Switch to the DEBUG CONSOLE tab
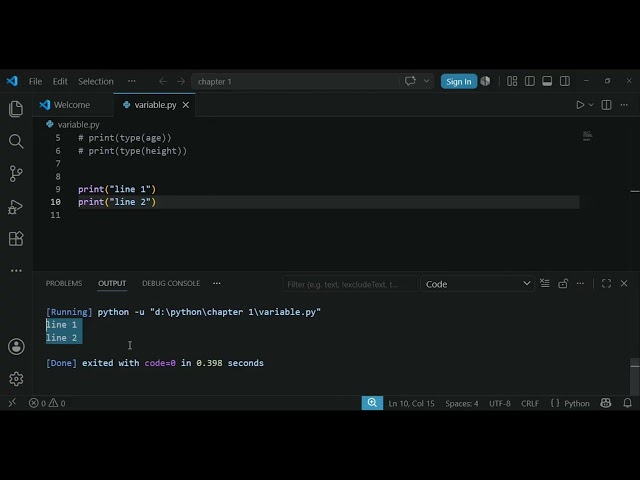The height and width of the screenshot is (480, 640). click(x=171, y=283)
